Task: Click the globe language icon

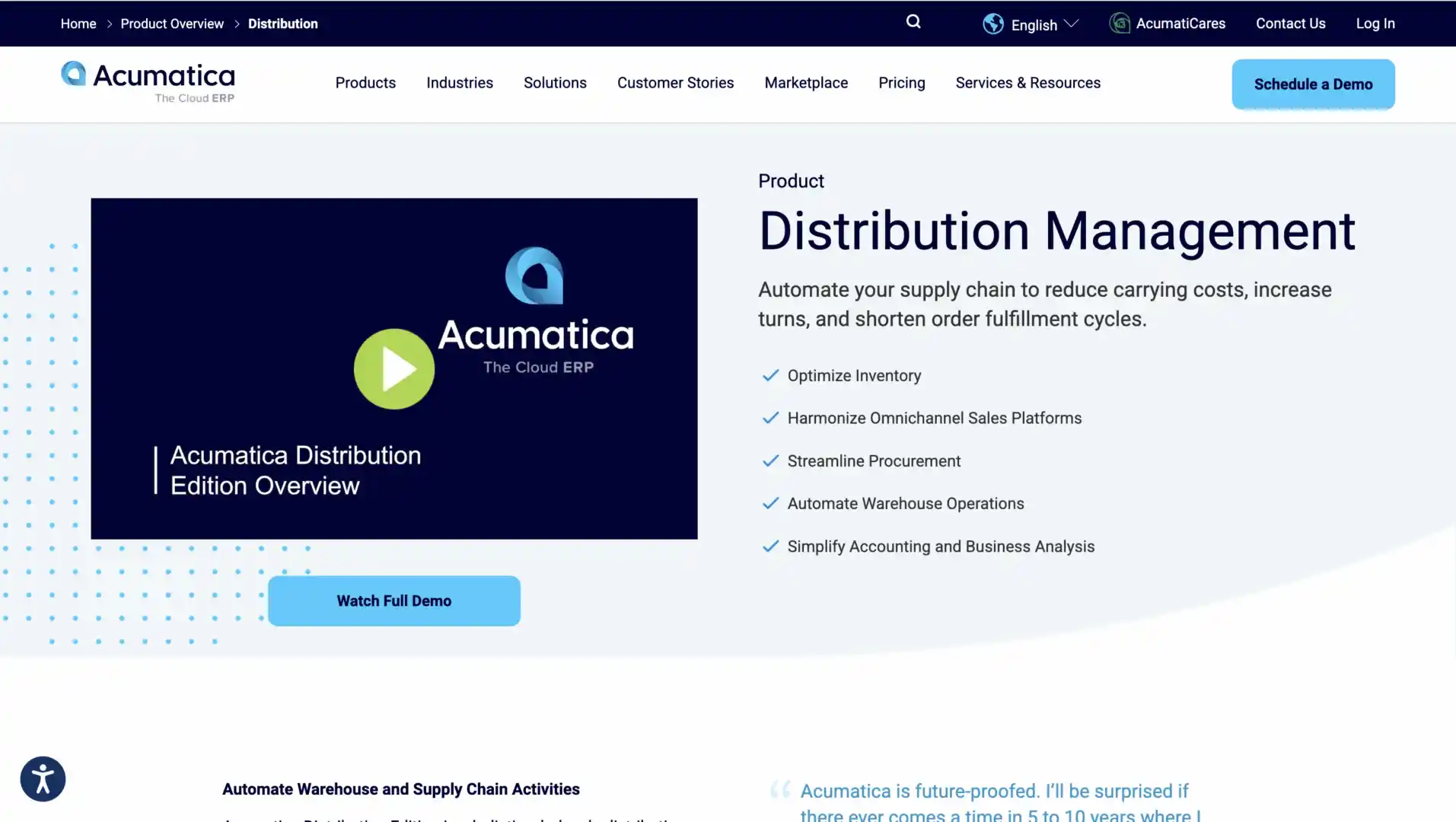Action: [992, 24]
